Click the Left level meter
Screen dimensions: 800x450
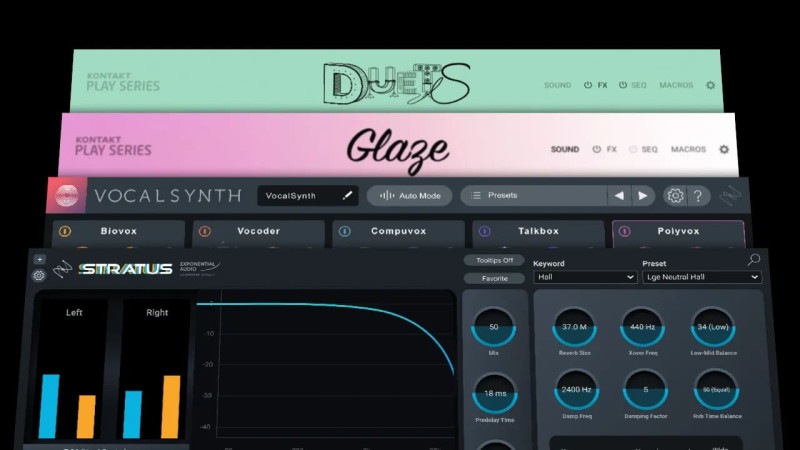pos(71,369)
